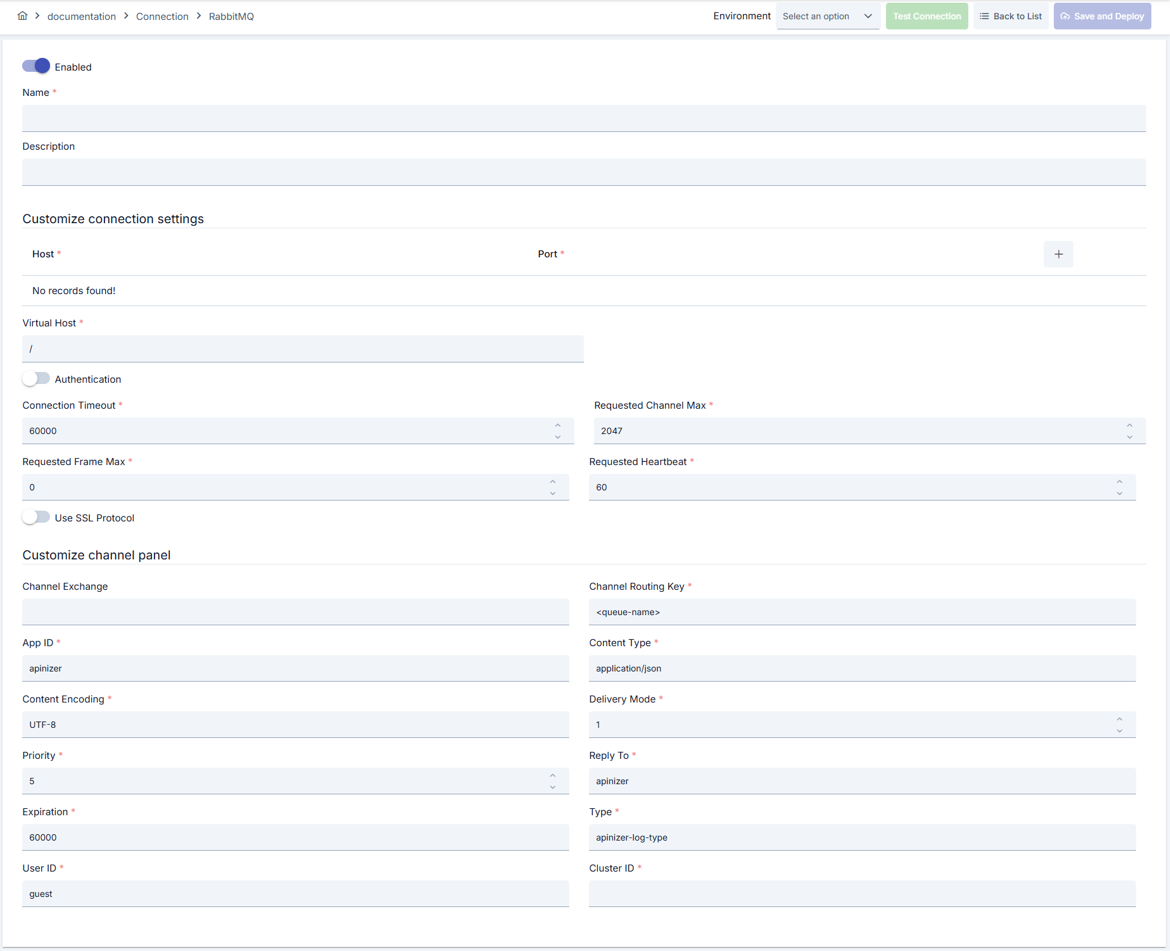Click Content Type field application/json
The image size is (1170, 951).
pos(862,668)
